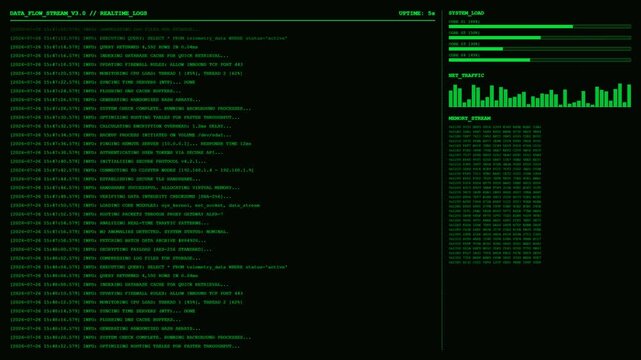Select the 'Calculating encryption overhead' log line
The height and width of the screenshot is (360, 641).
121,126
